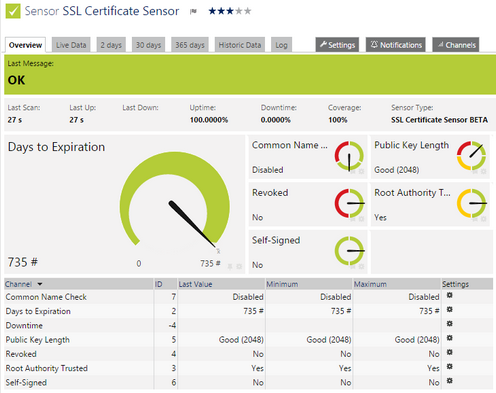This screenshot has height=393, width=496.
Task: Set priority to five stars
Action: coord(247,11)
